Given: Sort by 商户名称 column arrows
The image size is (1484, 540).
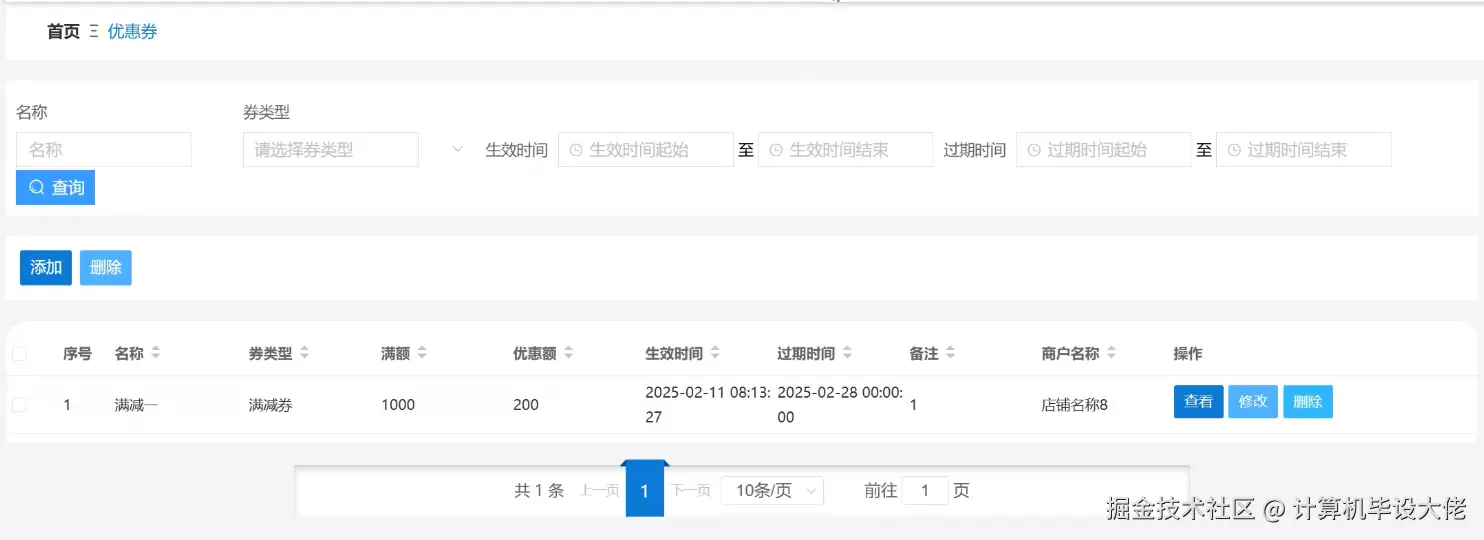Looking at the screenshot, I should coord(1111,353).
